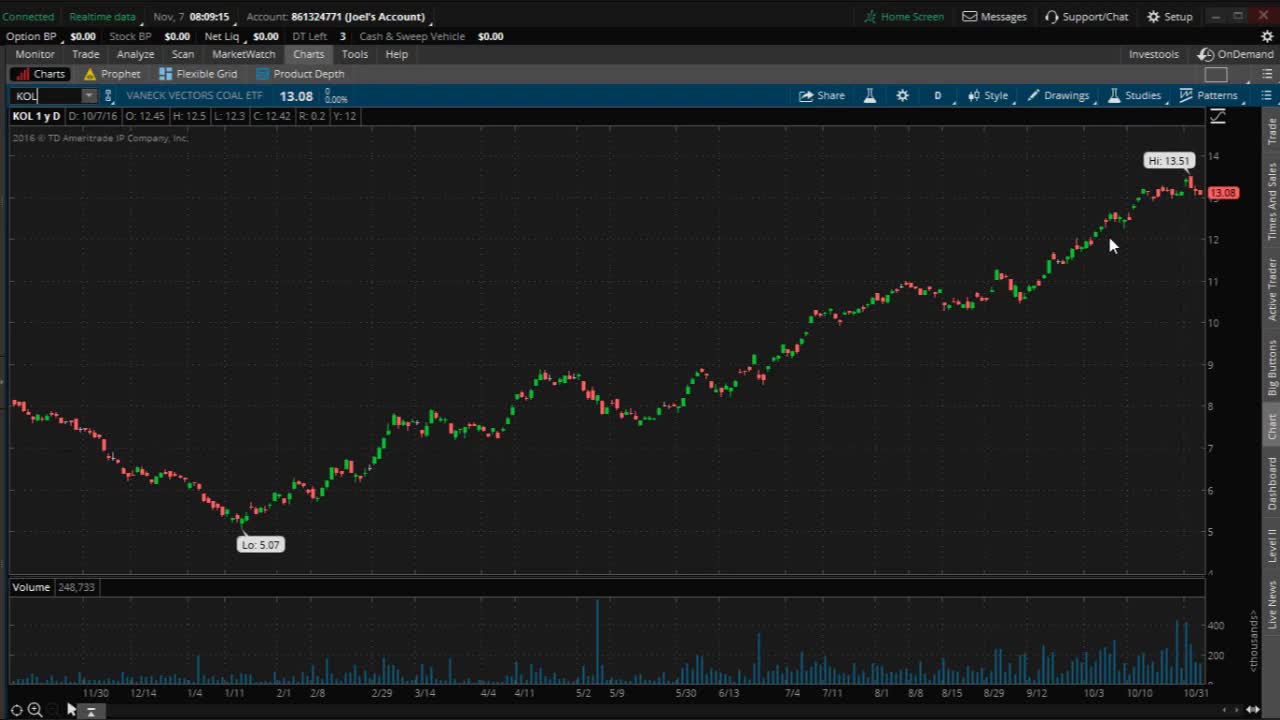Viewport: 1280px width, 720px height.
Task: Click the KOL symbol input field
Action: click(x=46, y=96)
